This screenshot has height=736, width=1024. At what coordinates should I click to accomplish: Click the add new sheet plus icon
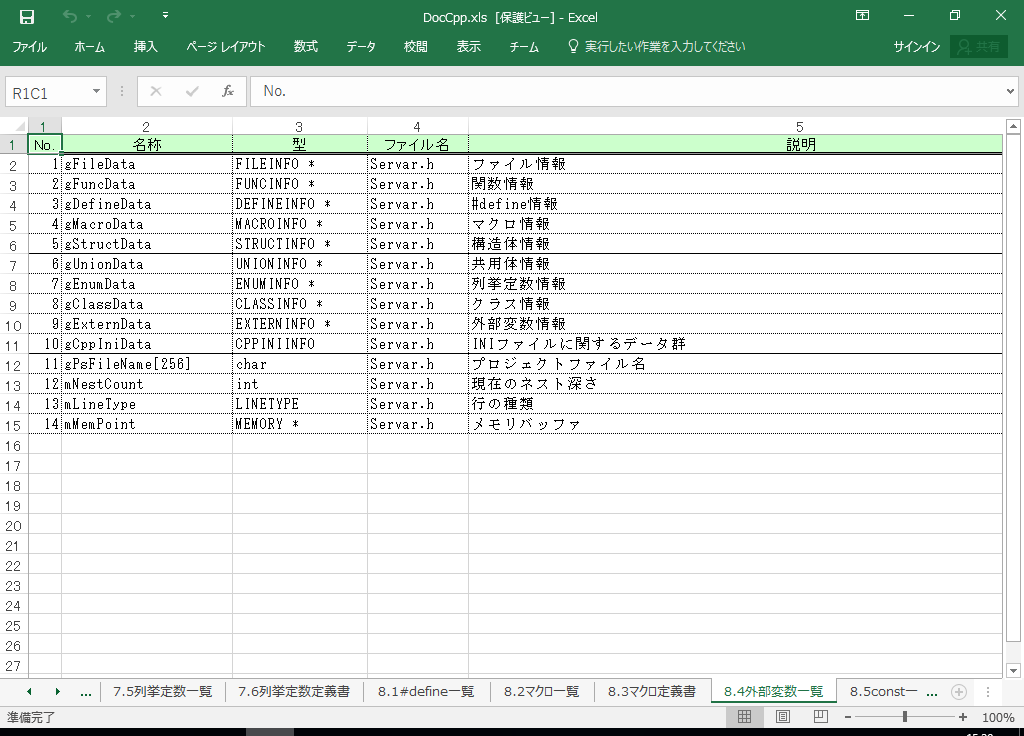click(x=958, y=691)
